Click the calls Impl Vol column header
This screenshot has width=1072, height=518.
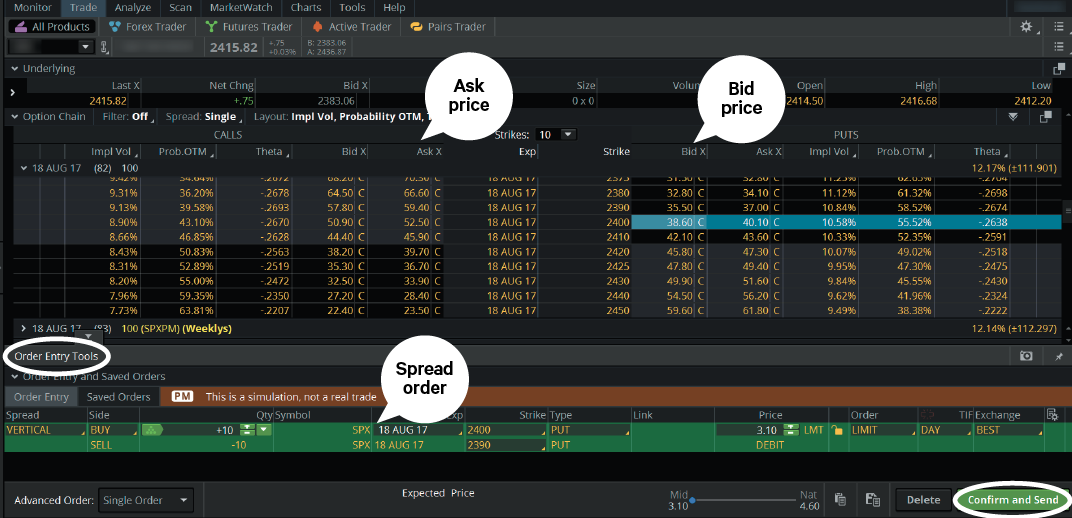click(114, 152)
